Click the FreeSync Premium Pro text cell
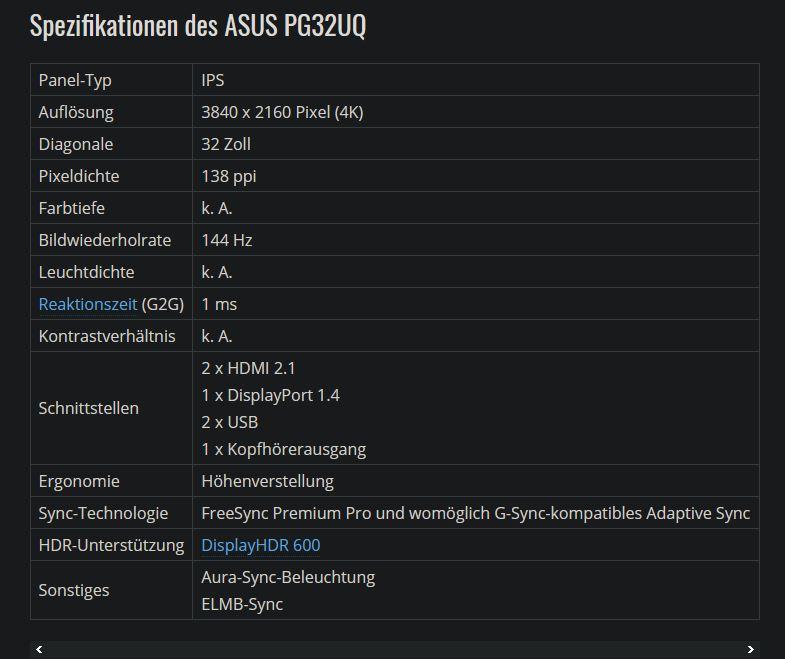Image resolution: width=785 pixels, height=659 pixels. pyautogui.click(x=475, y=513)
